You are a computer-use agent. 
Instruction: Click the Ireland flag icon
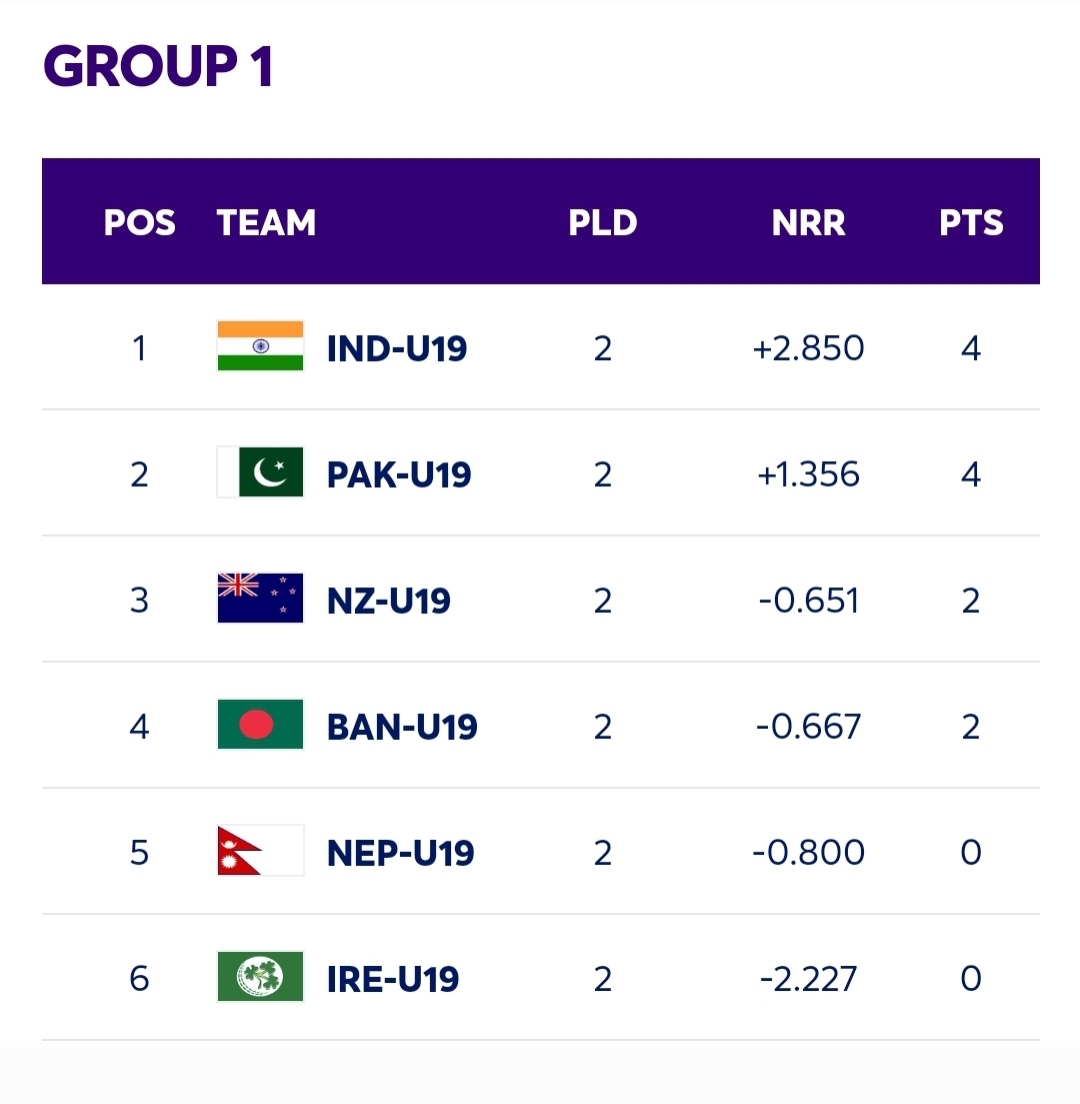point(260,976)
